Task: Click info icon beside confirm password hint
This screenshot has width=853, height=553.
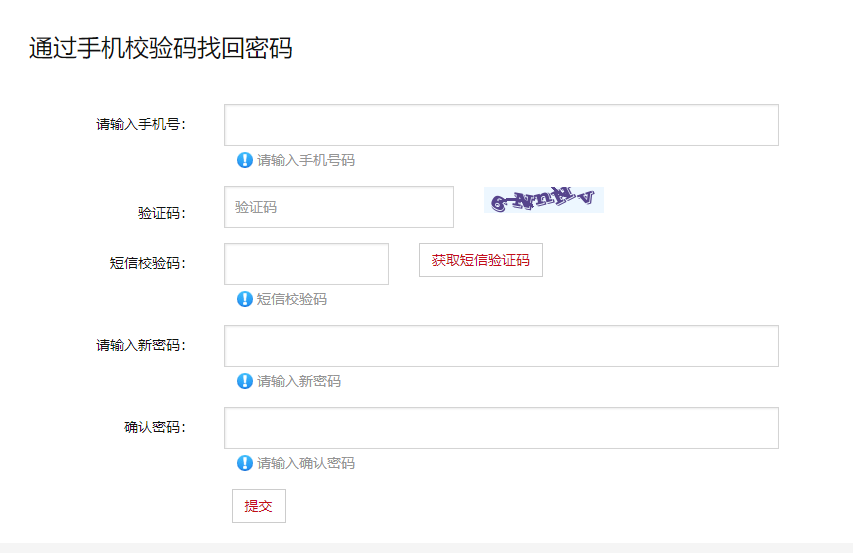Action: tap(245, 463)
